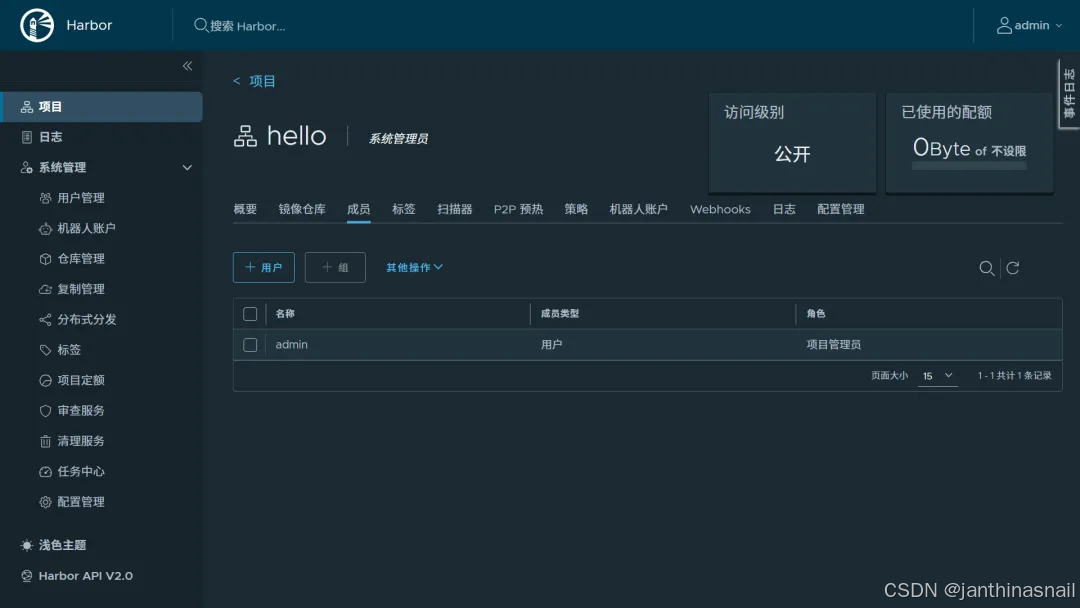
Task: Collapse the 系统管理 section chevron
Action: coord(187,167)
